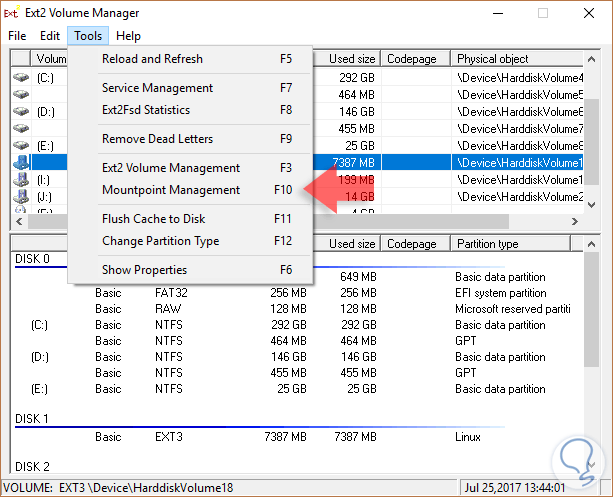Select (D:) in the DISK 0 list
613x497 pixels.
pyautogui.click(x=39, y=357)
